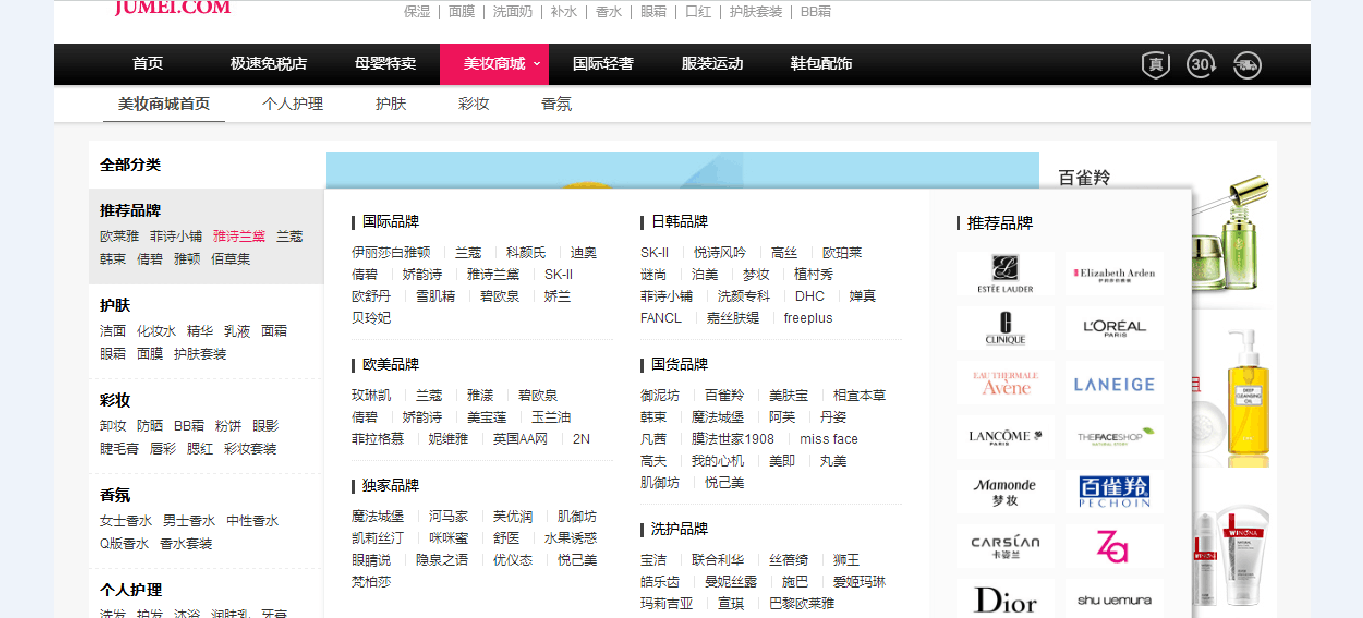
Task: Click the 全部分类 heading
Action: click(130, 165)
